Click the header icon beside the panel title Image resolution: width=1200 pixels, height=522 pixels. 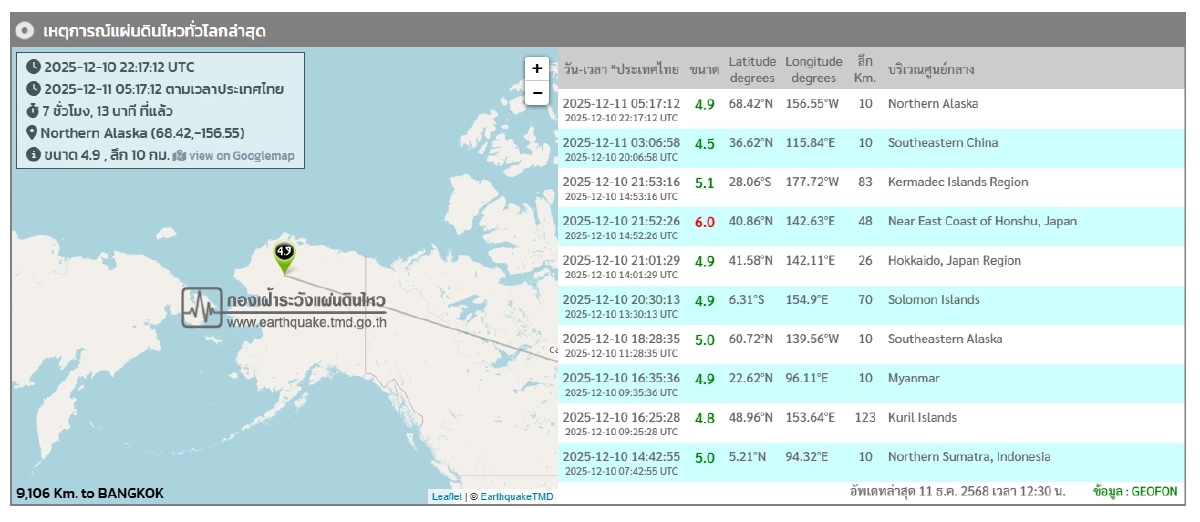[x=27, y=31]
